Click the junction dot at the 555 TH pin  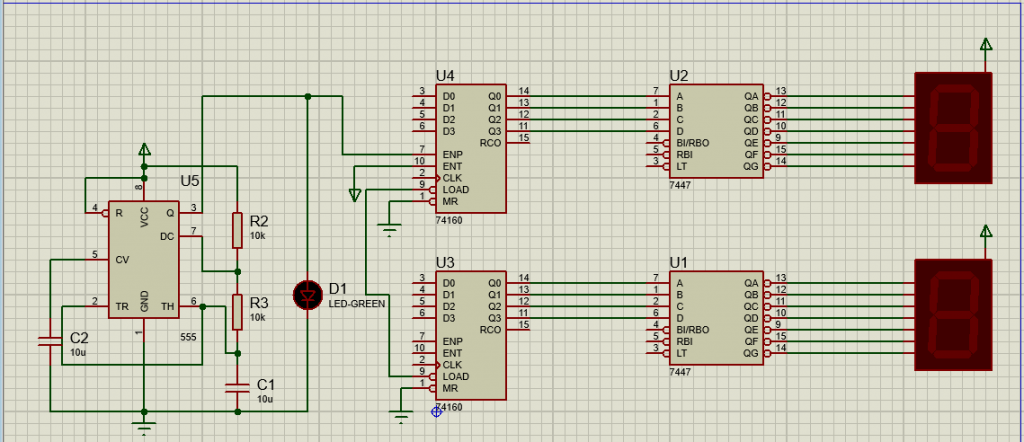coord(202,306)
